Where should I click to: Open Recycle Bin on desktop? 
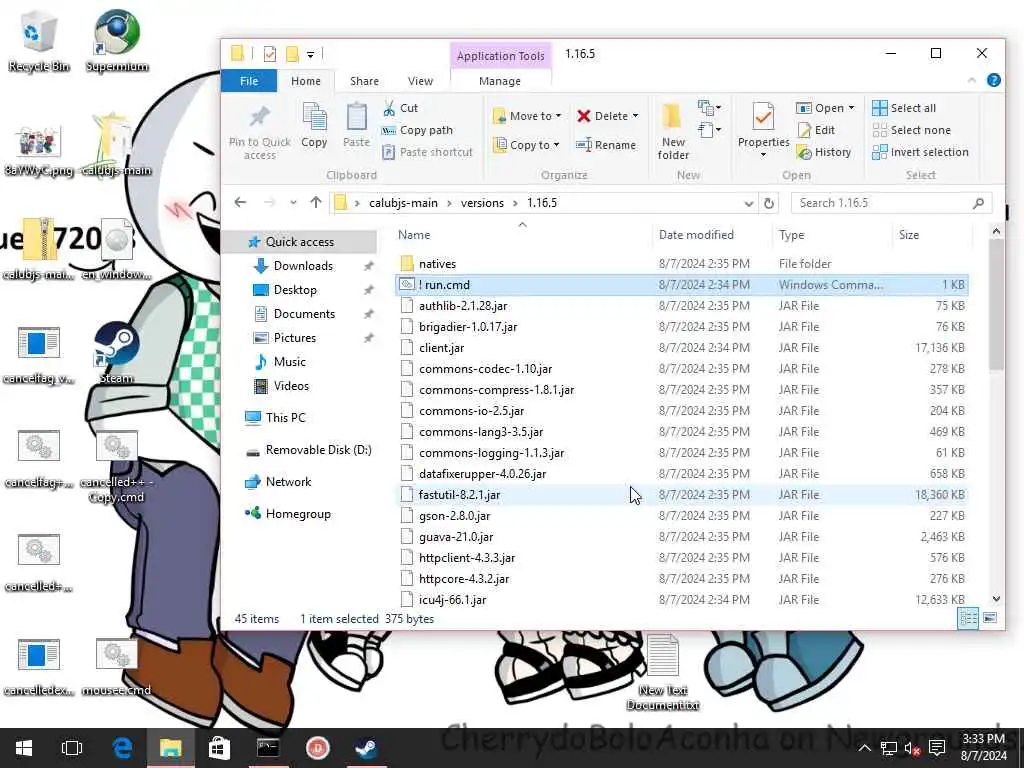pyautogui.click(x=39, y=40)
